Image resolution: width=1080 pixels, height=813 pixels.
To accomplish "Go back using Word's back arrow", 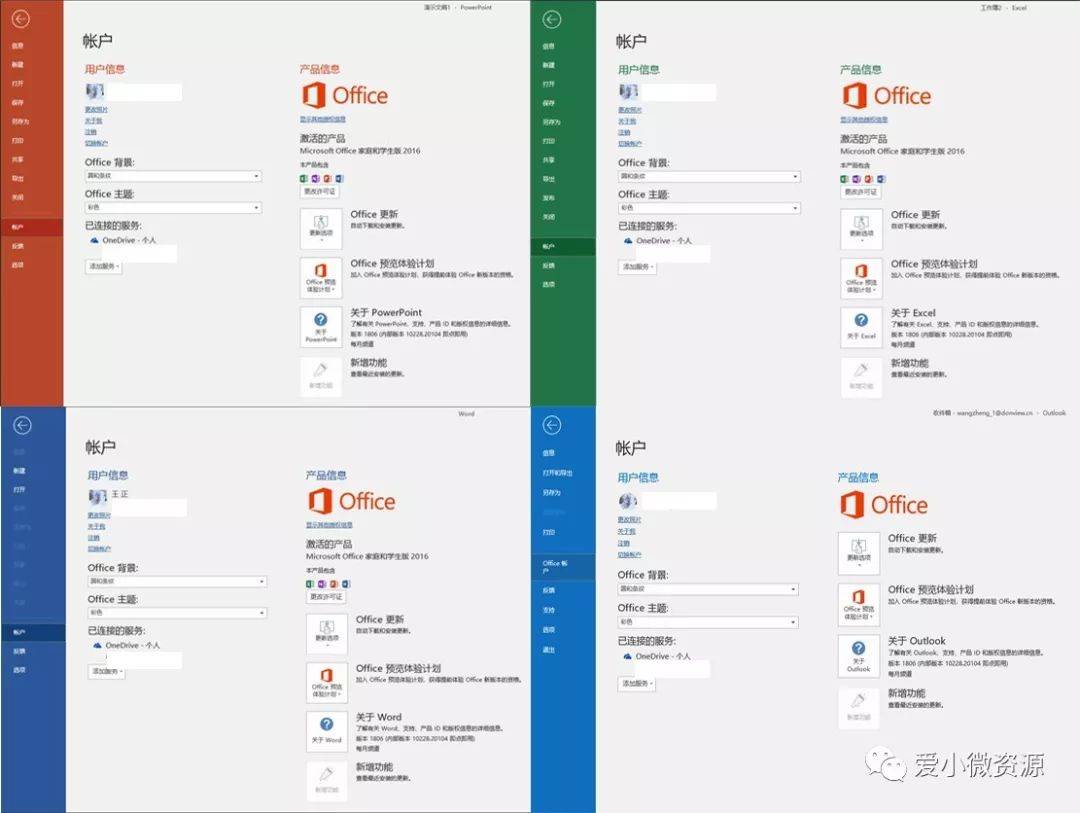I will pos(22,425).
